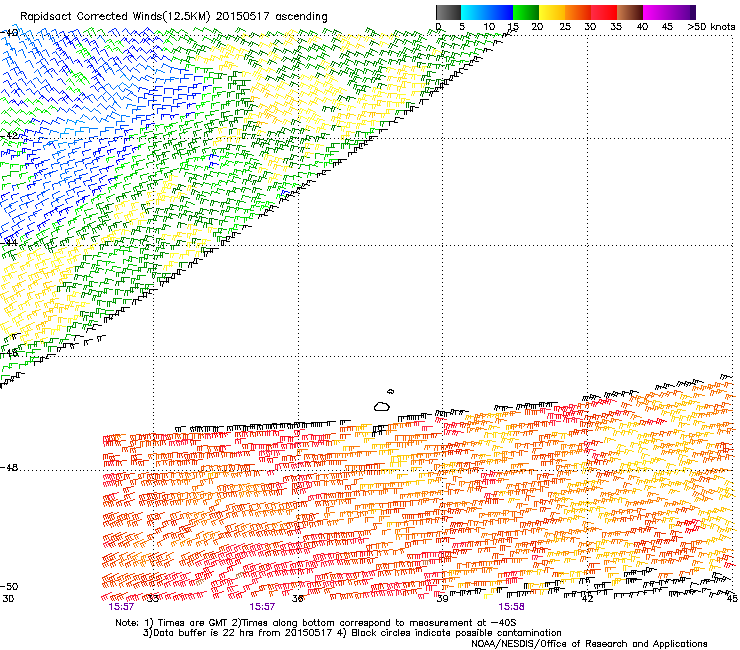Click the 15:57 timestamp nearest longitude 30
This screenshot has width=740, height=650.
pyautogui.click(x=121, y=607)
